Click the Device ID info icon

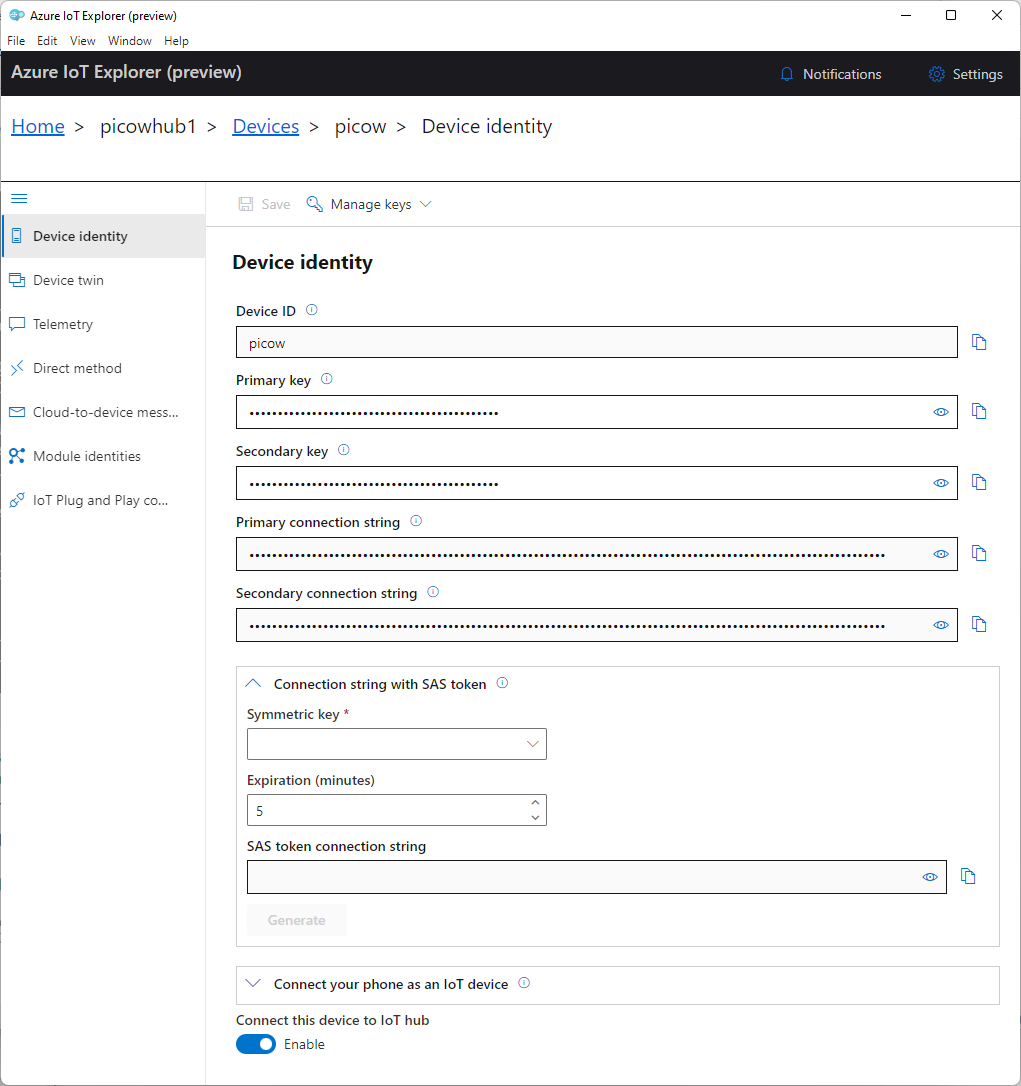tap(312, 310)
